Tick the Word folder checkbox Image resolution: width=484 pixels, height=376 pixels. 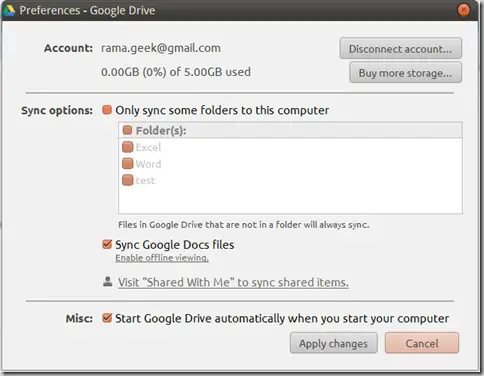[x=127, y=163]
